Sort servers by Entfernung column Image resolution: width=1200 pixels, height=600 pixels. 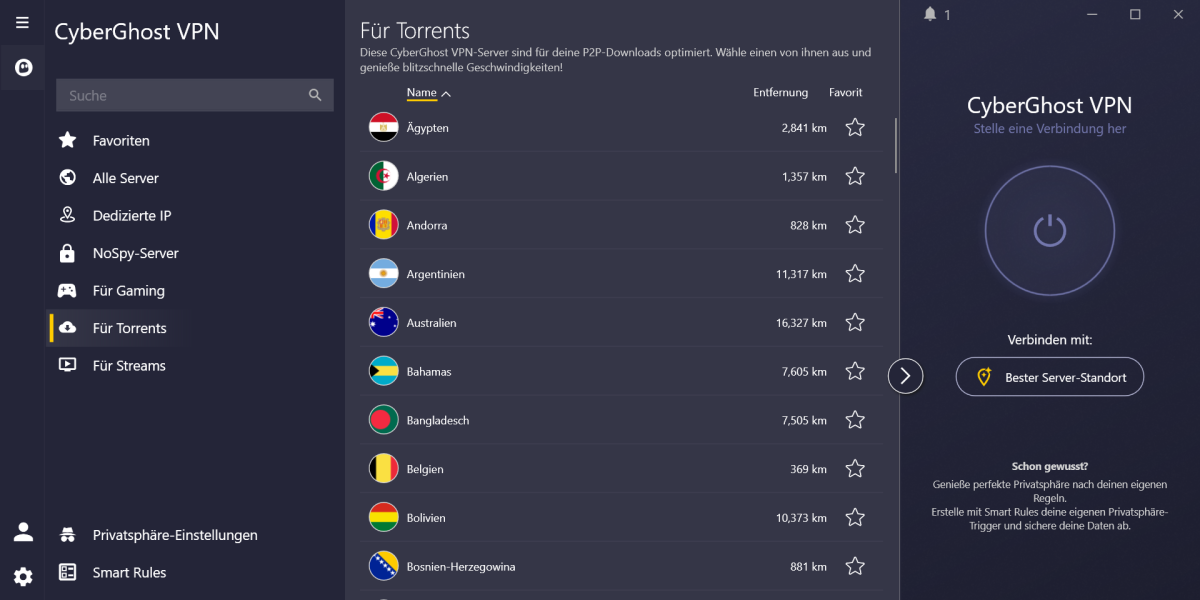point(780,93)
